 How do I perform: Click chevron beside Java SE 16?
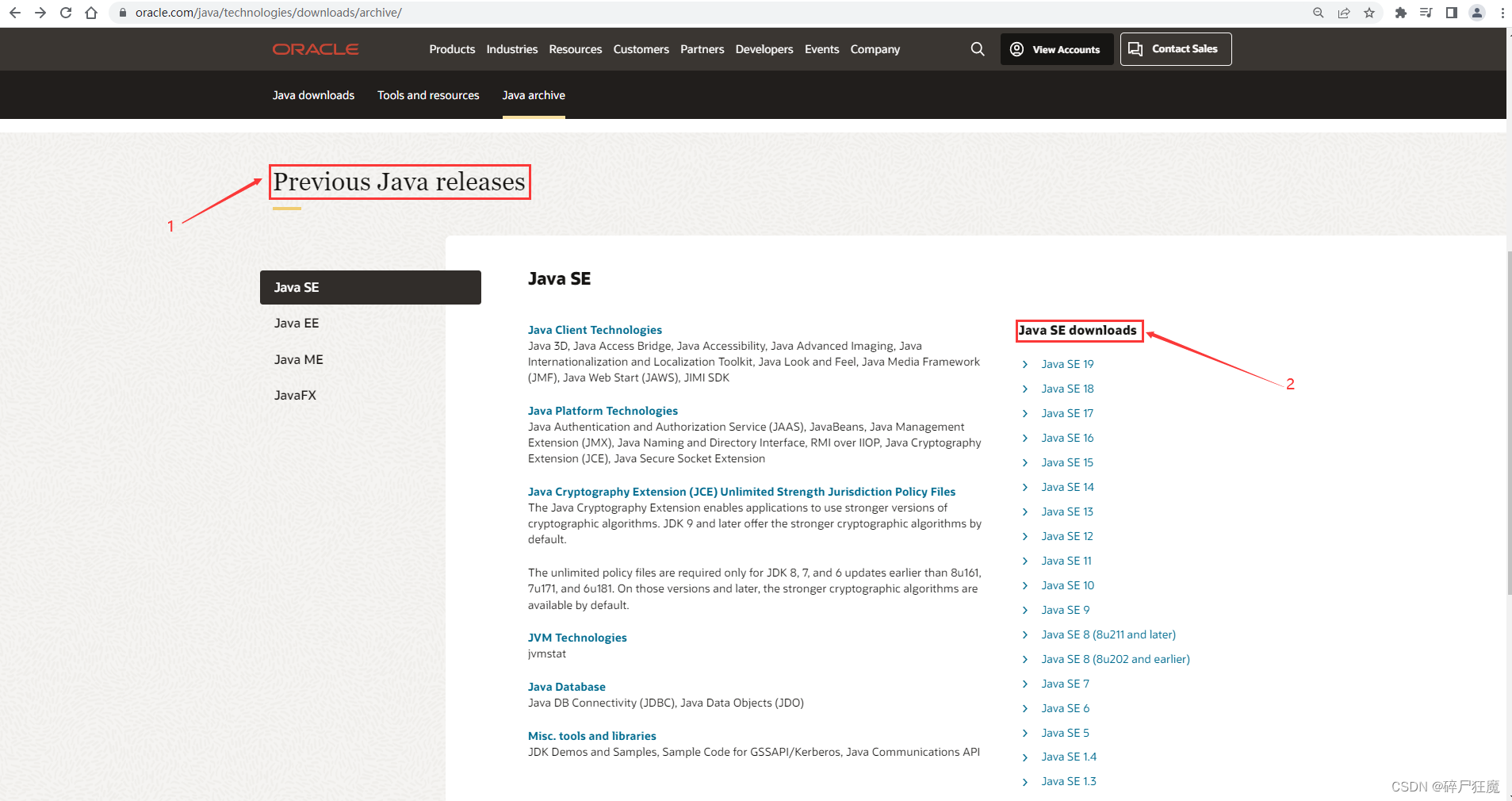click(1024, 438)
